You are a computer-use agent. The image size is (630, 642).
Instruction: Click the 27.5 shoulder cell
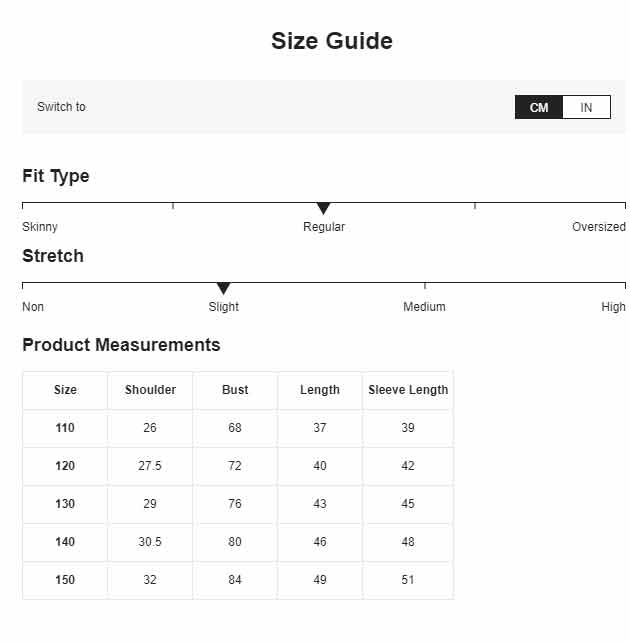click(150, 466)
